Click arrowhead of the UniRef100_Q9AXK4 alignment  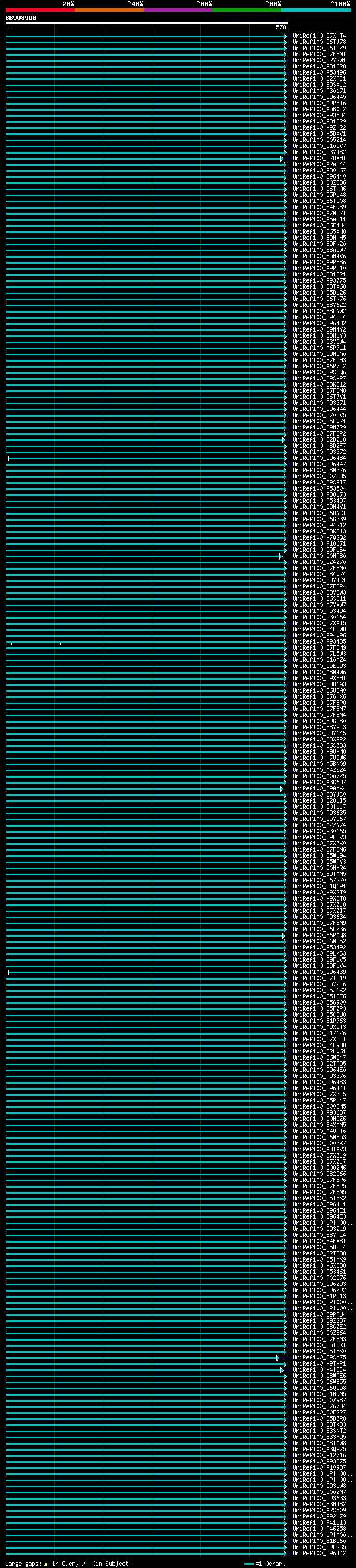click(x=283, y=788)
